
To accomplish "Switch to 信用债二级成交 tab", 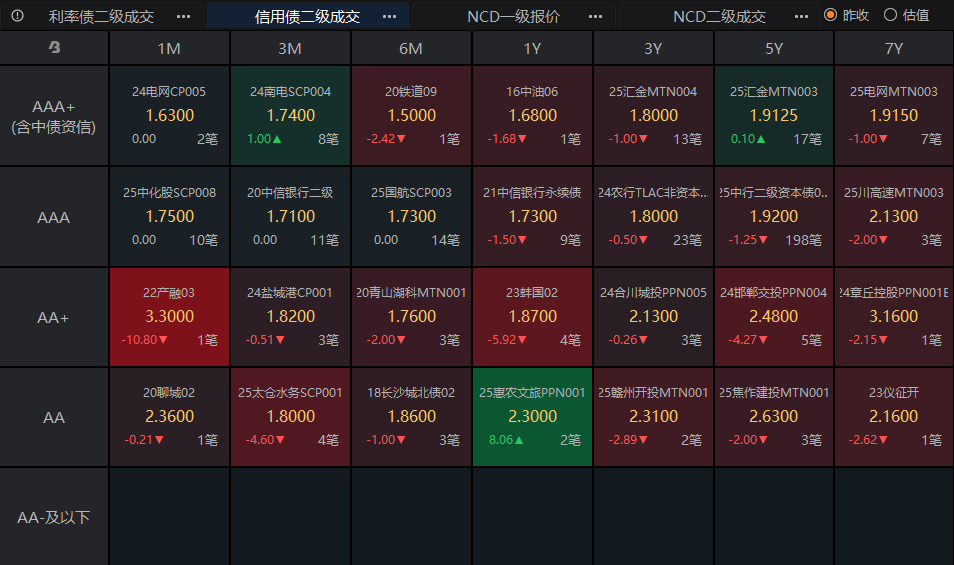I will coord(307,16).
